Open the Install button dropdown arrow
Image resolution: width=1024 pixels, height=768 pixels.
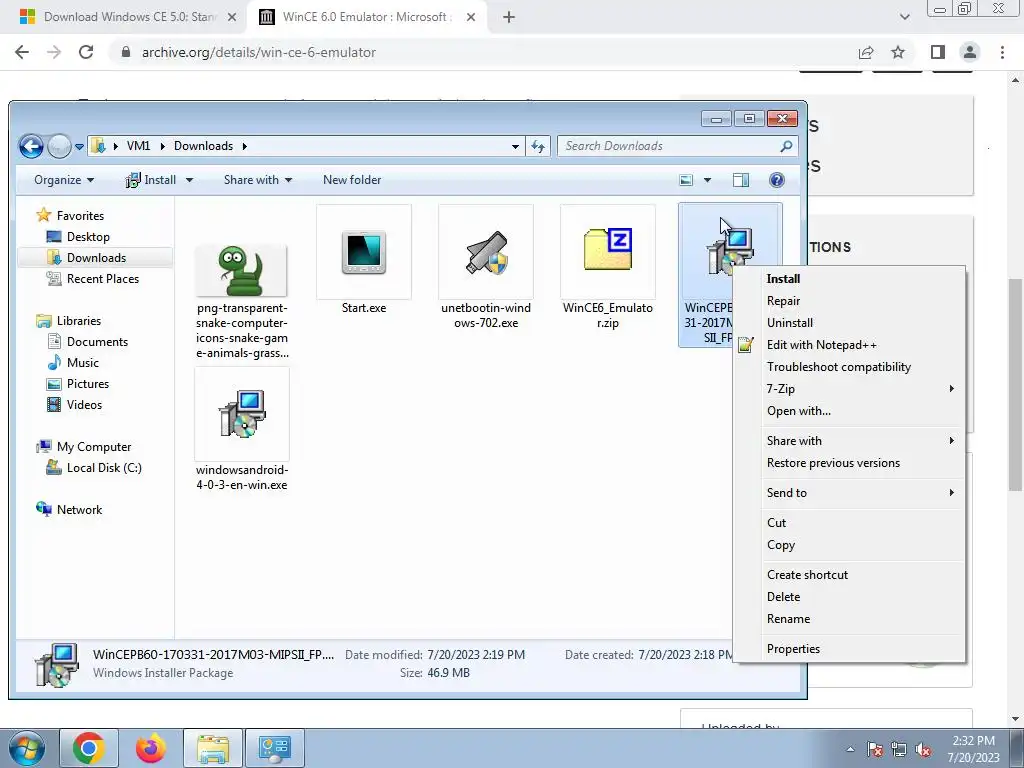point(189,180)
